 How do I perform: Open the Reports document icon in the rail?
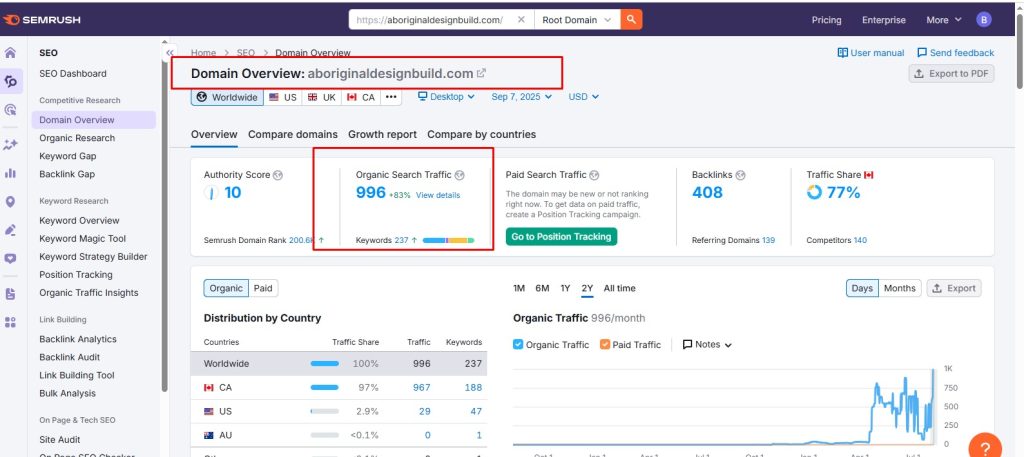10,294
